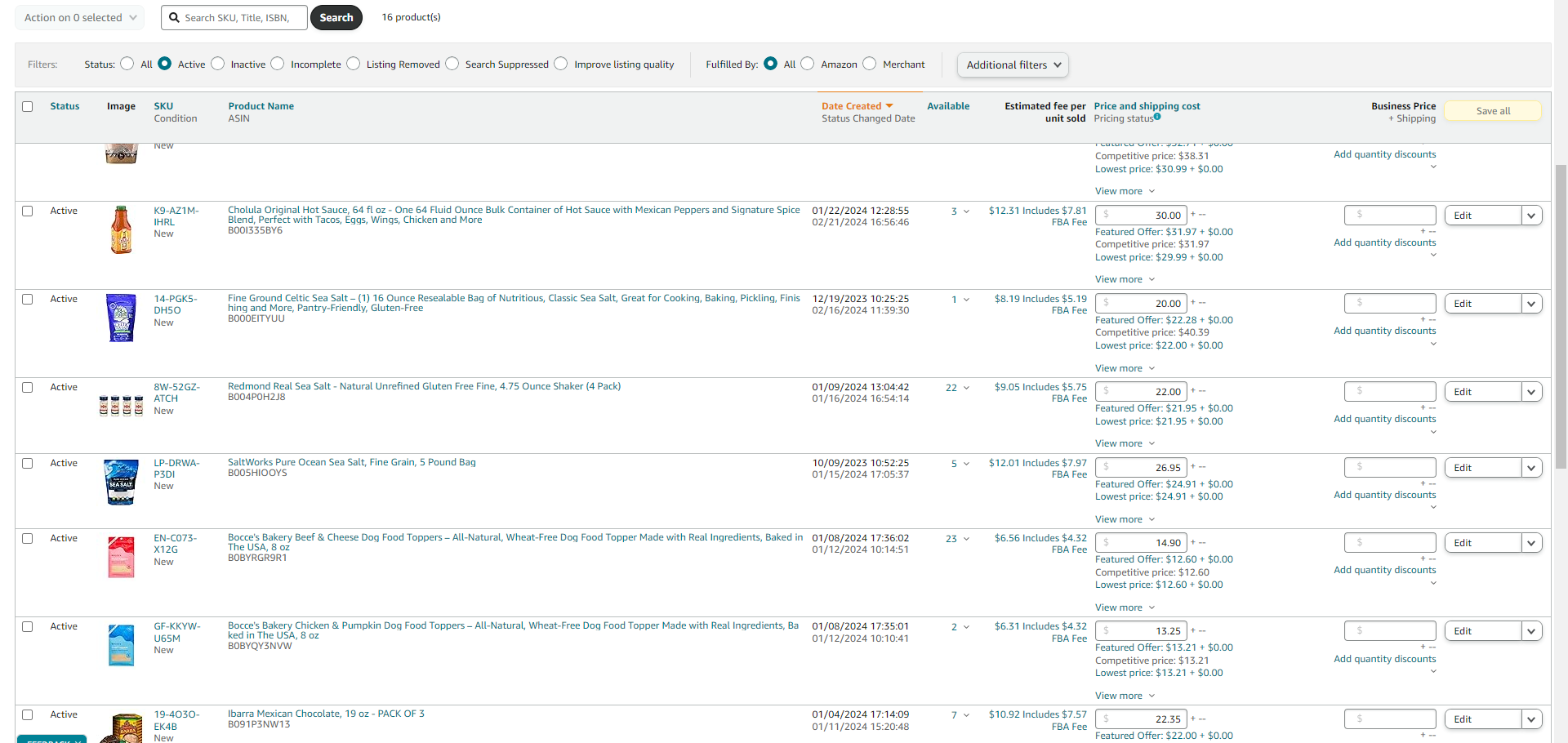The height and width of the screenshot is (743, 1568).
Task: Choose Fulfilled By All radio
Action: pos(771,64)
